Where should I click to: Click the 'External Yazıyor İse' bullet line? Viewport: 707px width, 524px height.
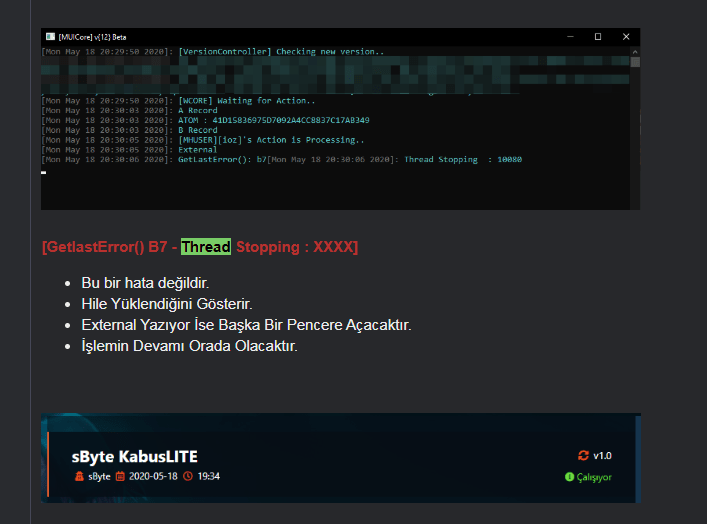point(246,325)
